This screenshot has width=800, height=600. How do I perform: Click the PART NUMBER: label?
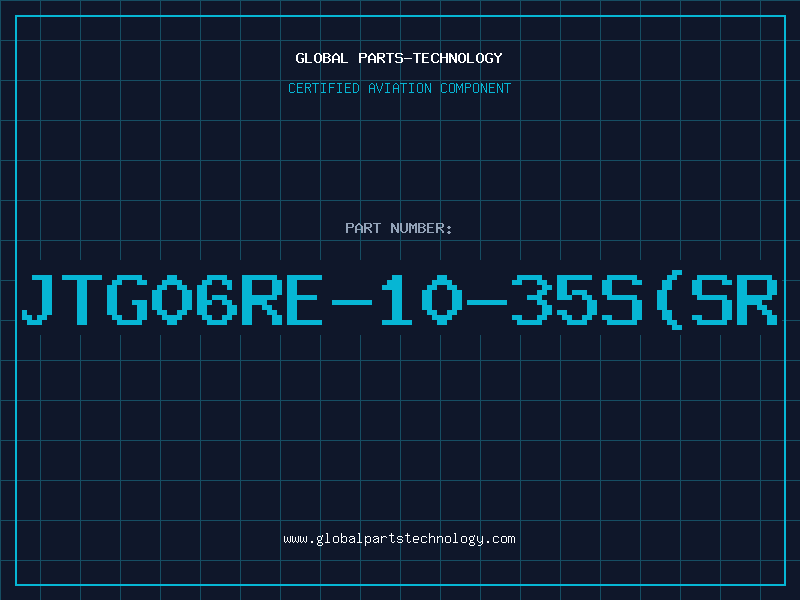click(x=398, y=228)
